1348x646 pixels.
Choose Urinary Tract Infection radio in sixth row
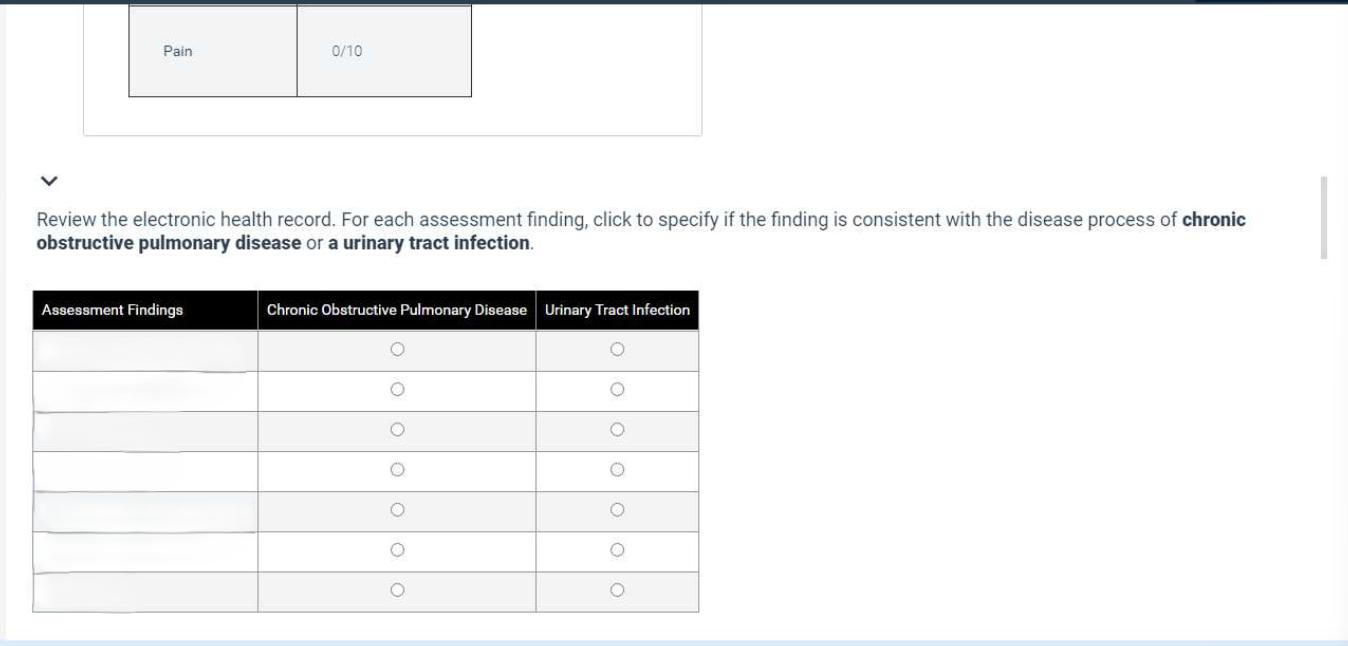pos(617,549)
